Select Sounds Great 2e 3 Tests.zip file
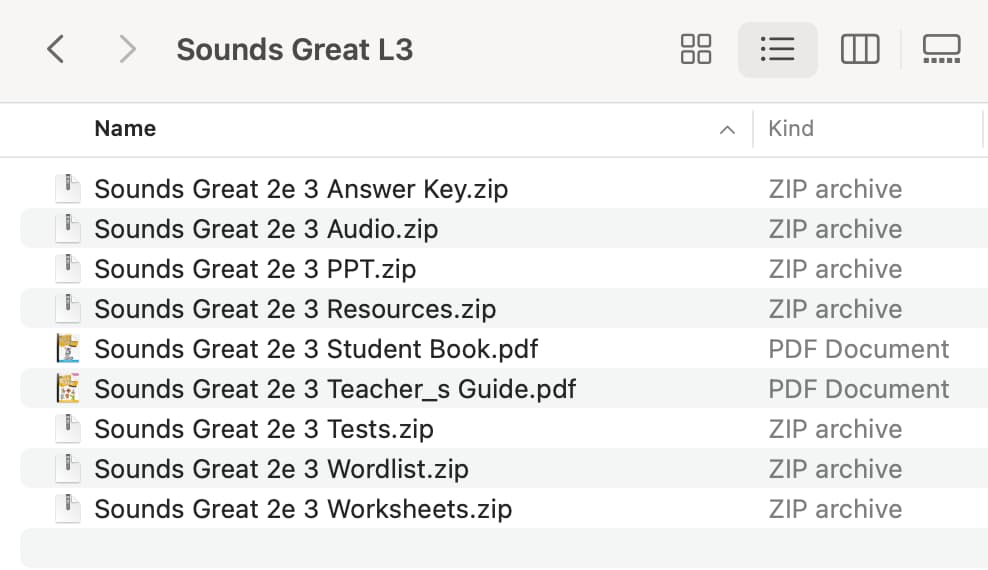988x570 pixels. [264, 429]
